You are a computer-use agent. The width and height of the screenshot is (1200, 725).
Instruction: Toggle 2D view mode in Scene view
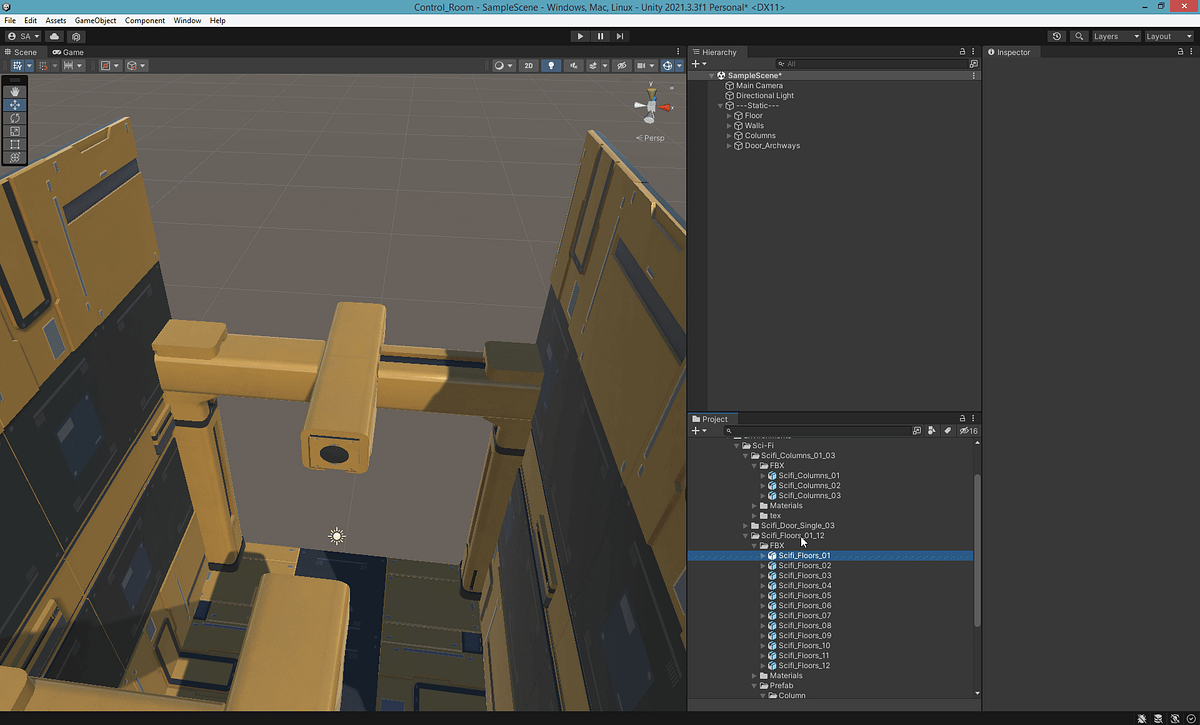(528, 65)
